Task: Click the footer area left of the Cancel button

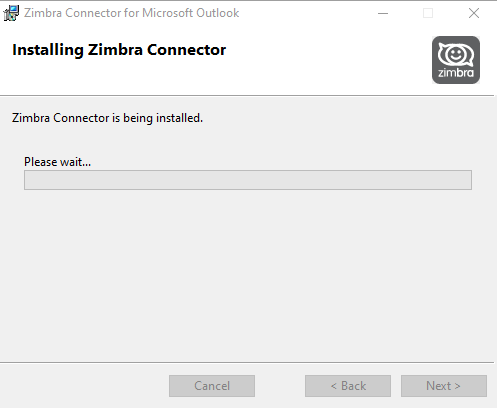Action: click(84, 386)
